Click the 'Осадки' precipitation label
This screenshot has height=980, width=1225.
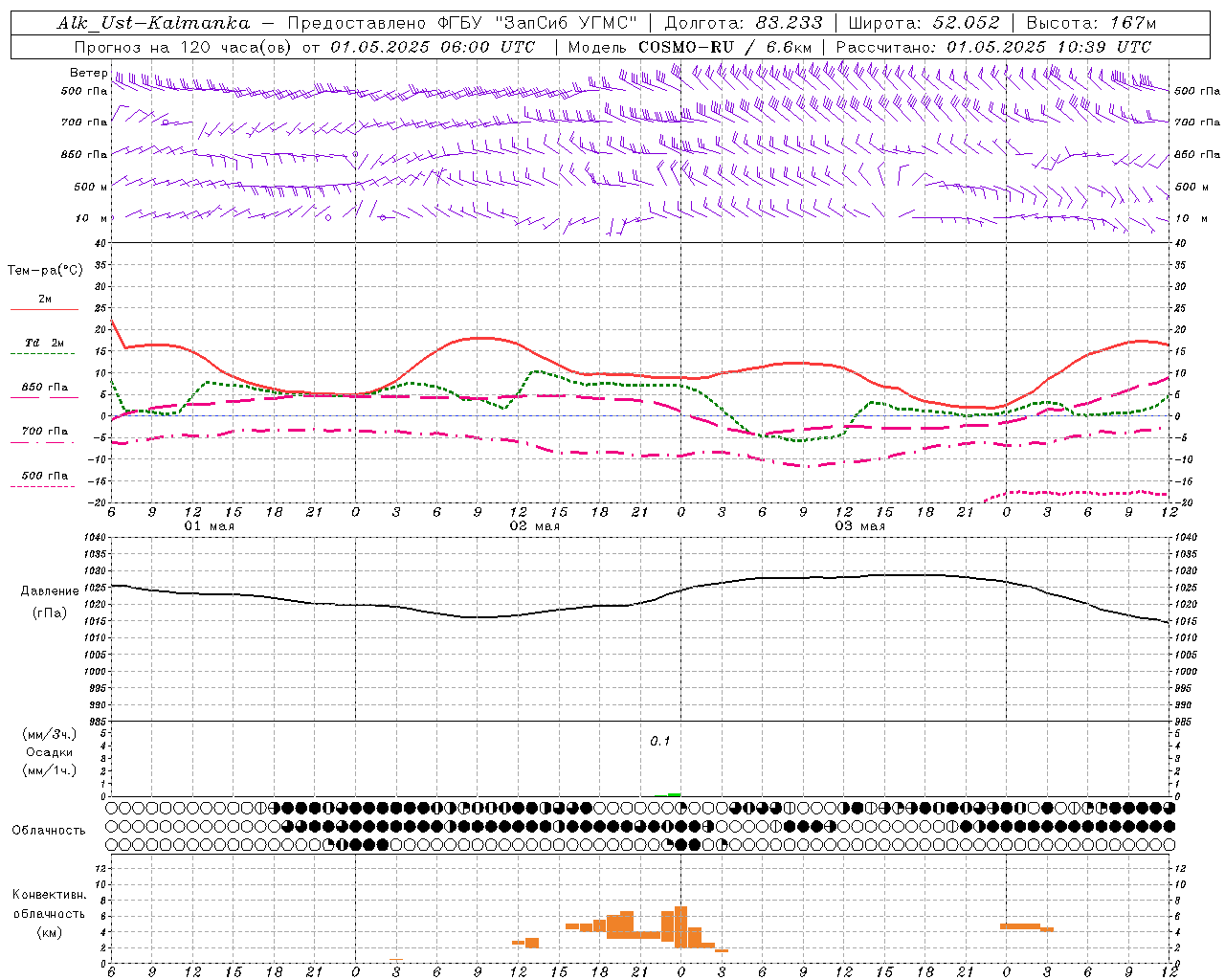click(x=49, y=752)
